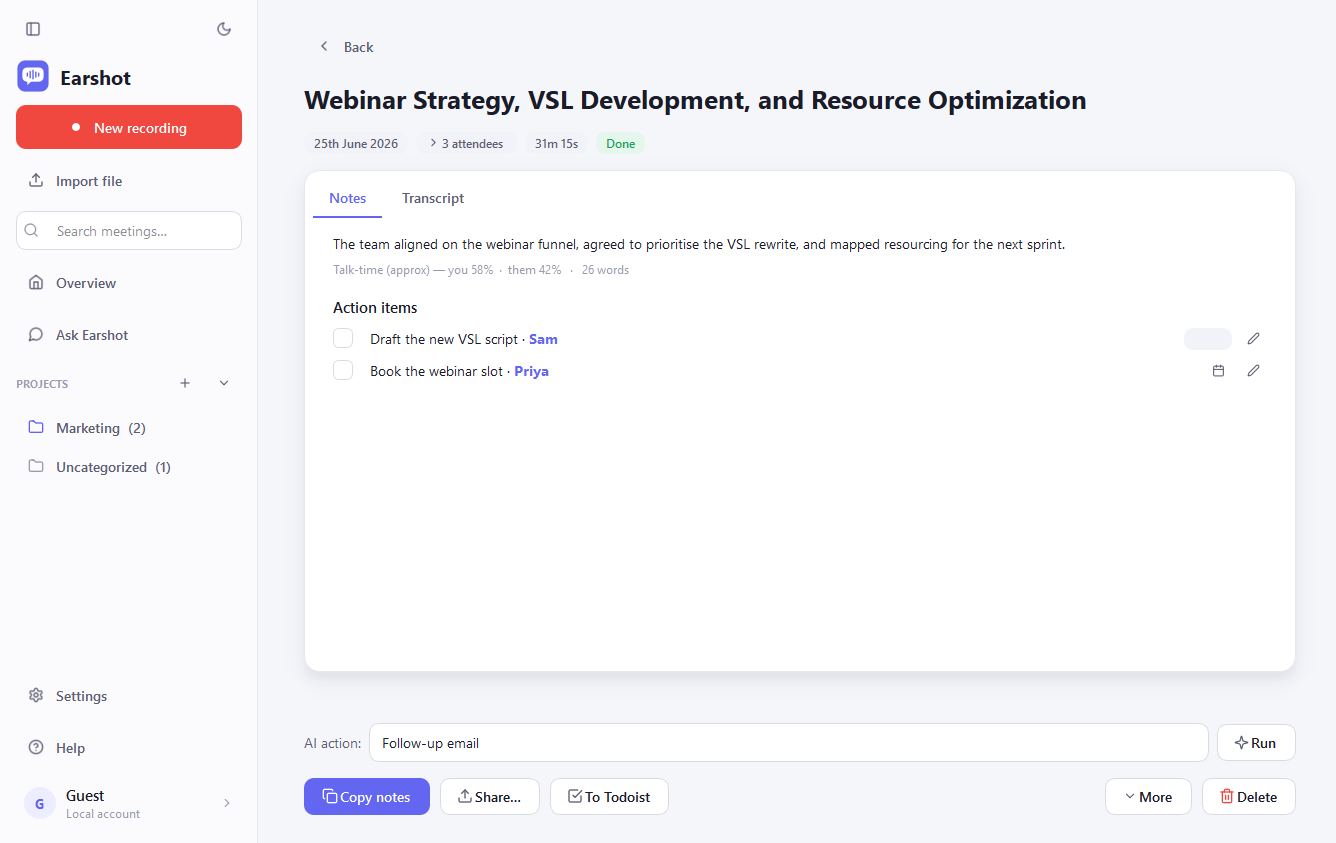1336x843 pixels.
Task: Click the Earshot logo icon
Action: coord(33,77)
